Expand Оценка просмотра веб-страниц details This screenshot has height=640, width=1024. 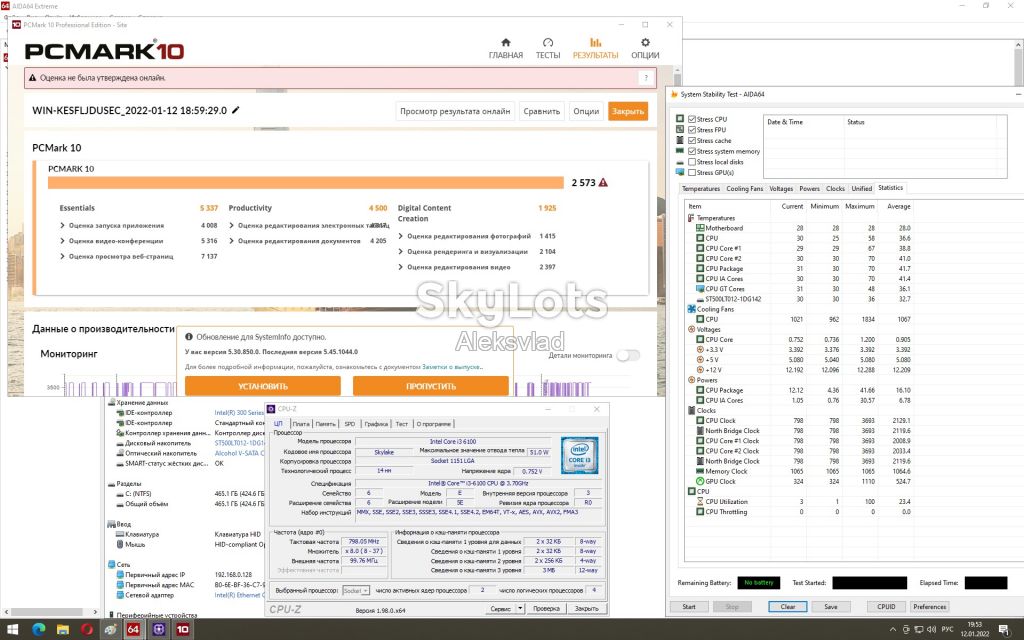(x=63, y=257)
